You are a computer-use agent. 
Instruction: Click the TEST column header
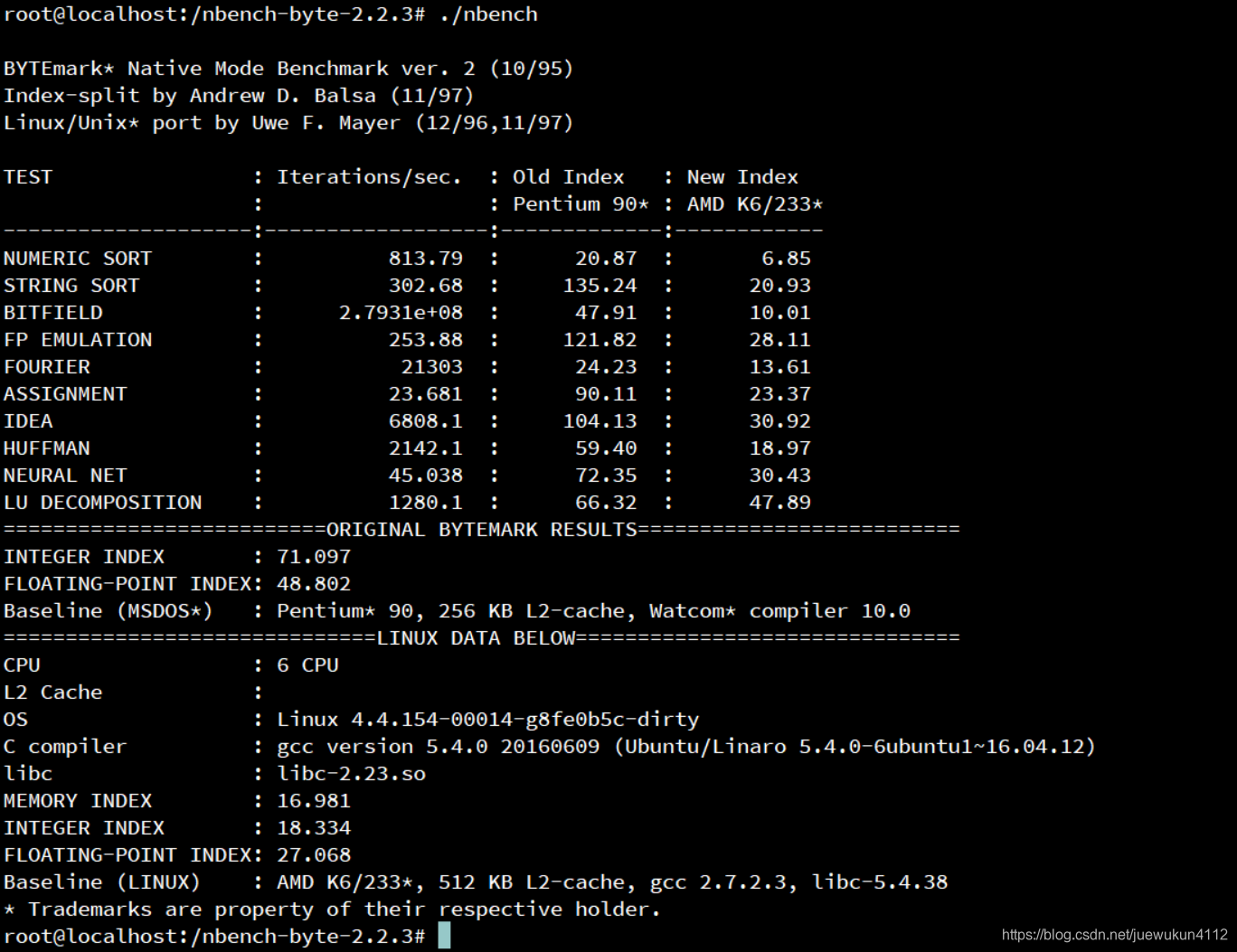(x=28, y=177)
